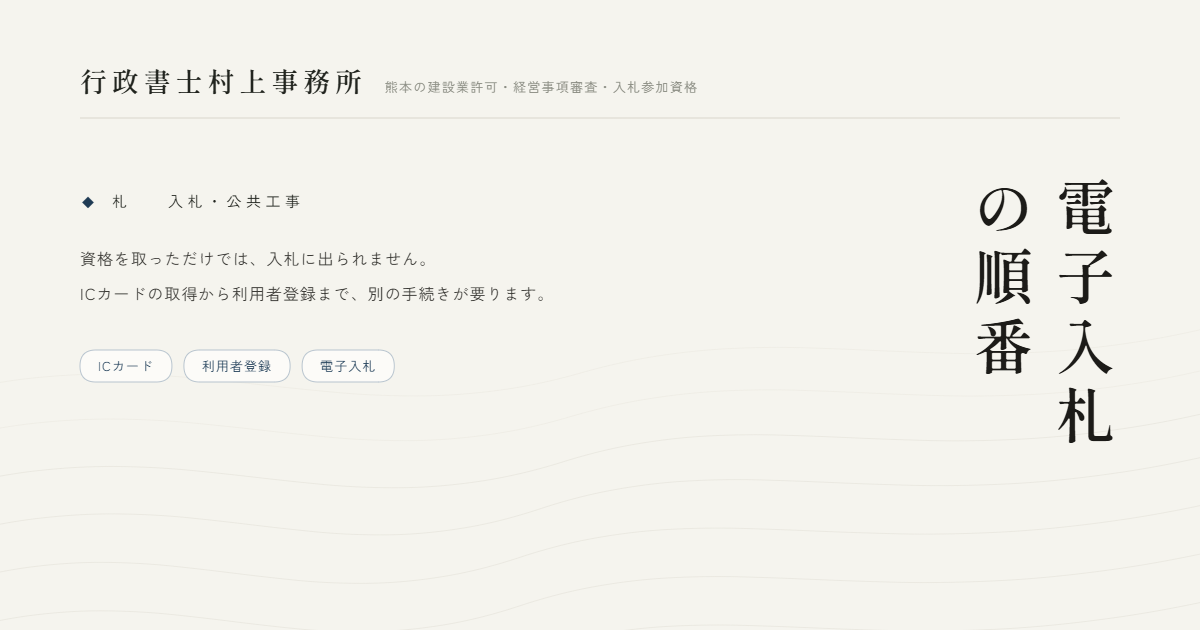The width and height of the screenshot is (1200, 630).
Task: Select the ICカード tag pill
Action: pos(126,366)
